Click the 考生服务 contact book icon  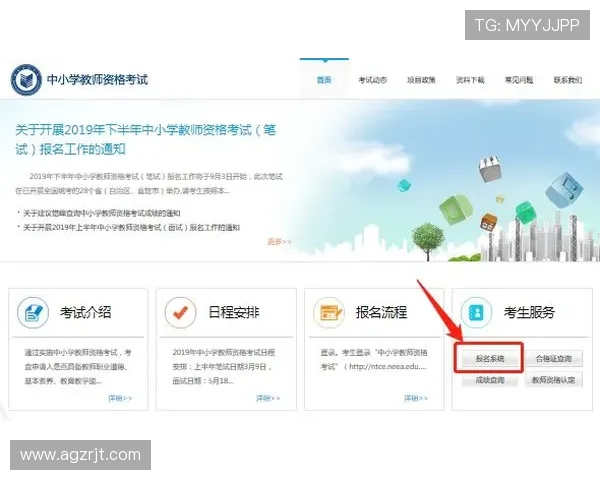click(476, 313)
